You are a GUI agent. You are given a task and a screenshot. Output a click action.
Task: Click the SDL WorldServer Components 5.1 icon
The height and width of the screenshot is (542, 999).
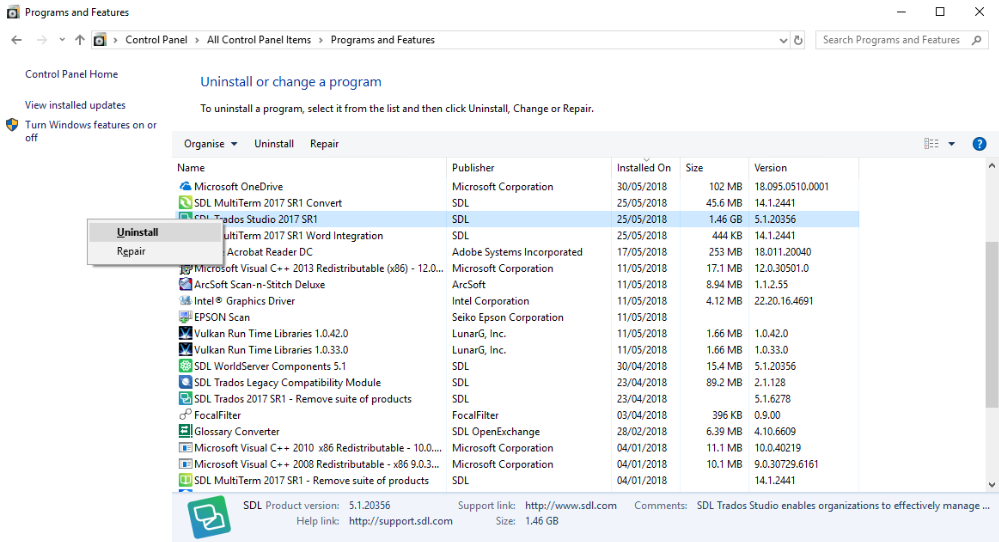pos(185,366)
